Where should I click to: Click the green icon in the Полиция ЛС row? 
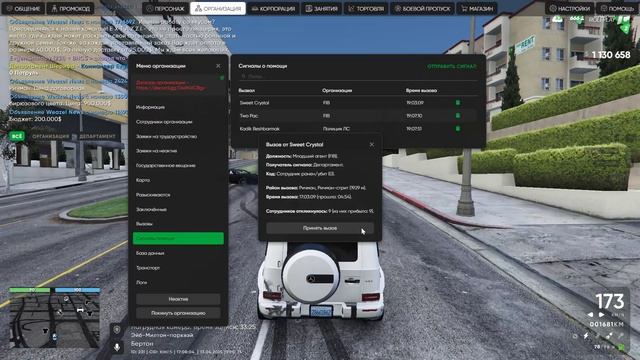[458, 129]
